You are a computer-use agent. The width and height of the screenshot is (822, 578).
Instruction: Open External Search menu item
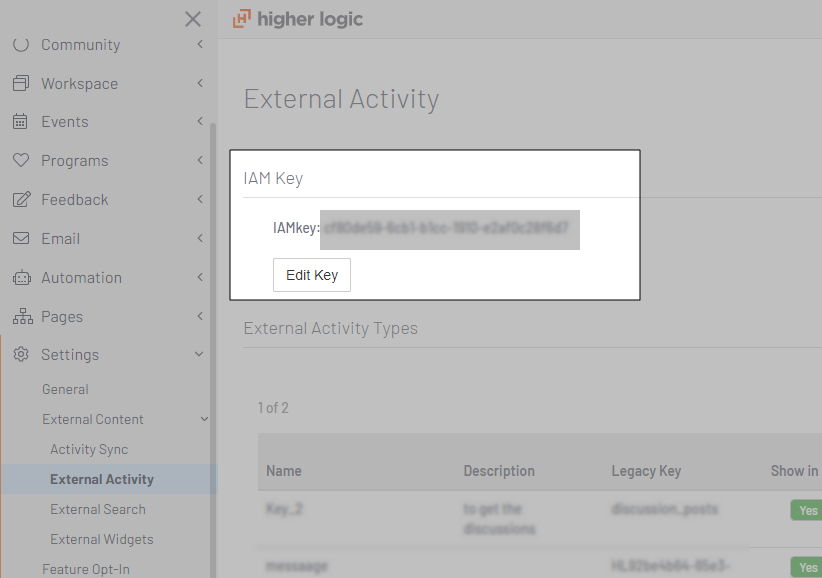point(98,510)
